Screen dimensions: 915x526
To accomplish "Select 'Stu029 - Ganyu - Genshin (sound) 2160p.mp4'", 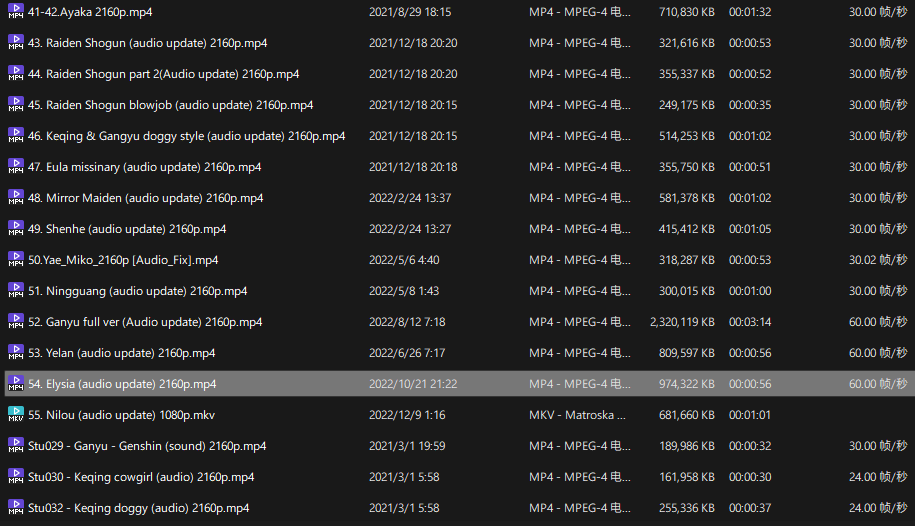I will point(147,445).
